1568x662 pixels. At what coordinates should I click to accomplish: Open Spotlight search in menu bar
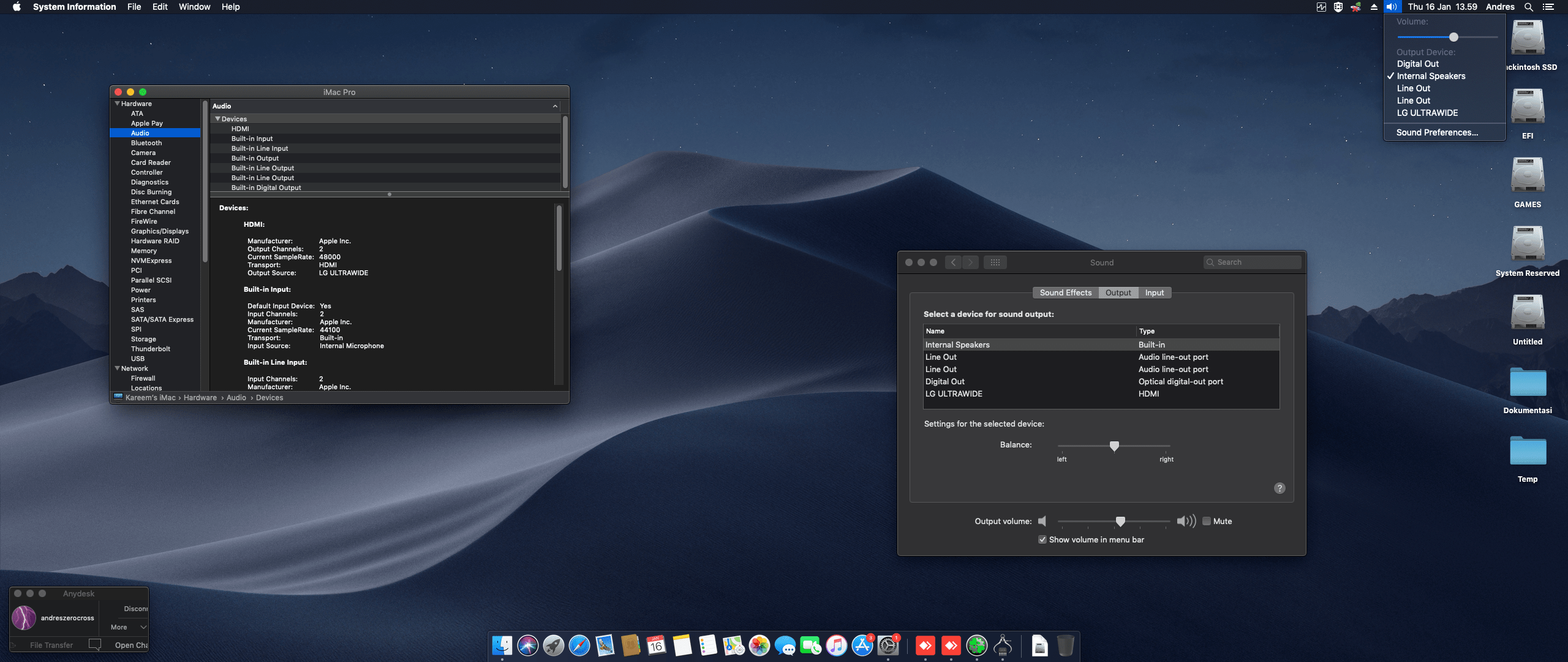pos(1529,7)
